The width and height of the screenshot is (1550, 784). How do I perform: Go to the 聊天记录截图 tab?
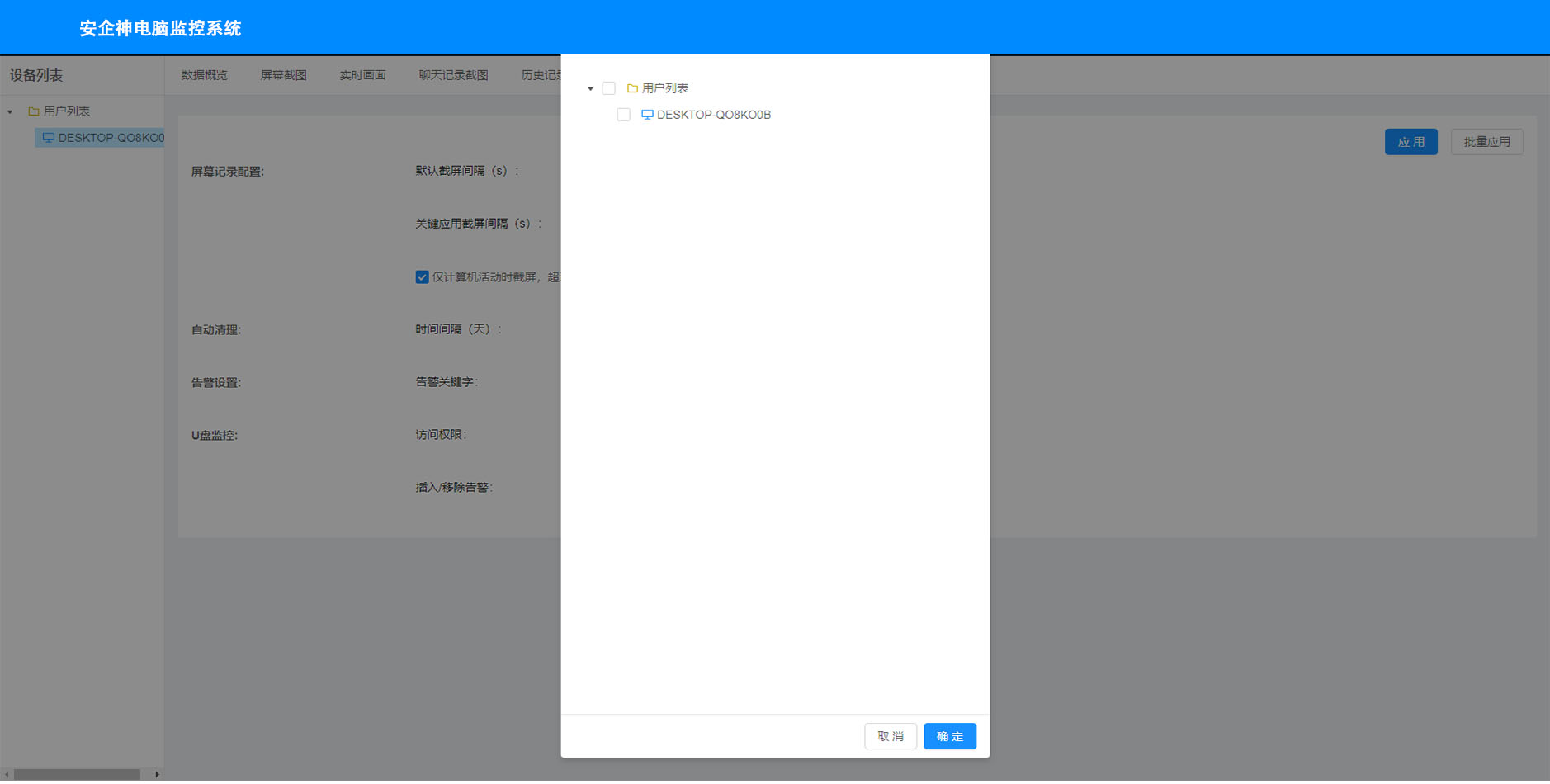454,75
